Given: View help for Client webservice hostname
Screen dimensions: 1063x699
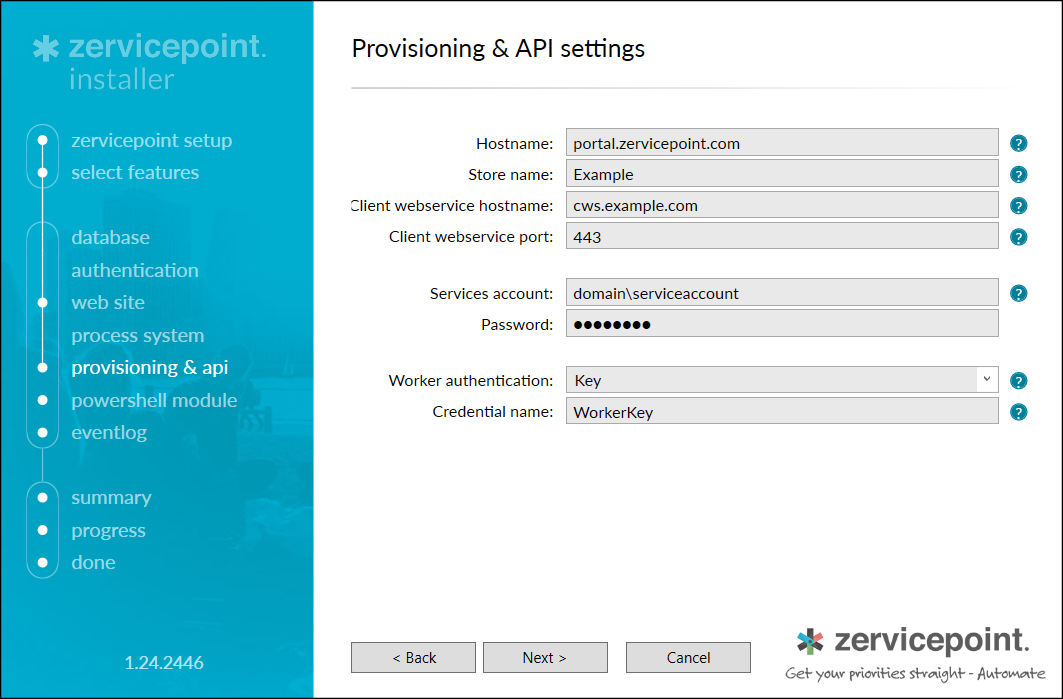Looking at the screenshot, I should [x=1018, y=206].
